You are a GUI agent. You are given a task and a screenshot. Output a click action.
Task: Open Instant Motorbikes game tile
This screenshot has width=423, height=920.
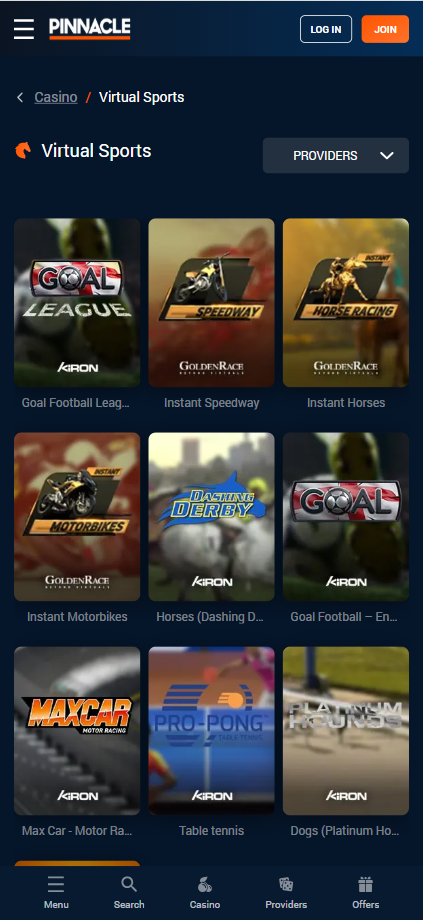click(77, 517)
